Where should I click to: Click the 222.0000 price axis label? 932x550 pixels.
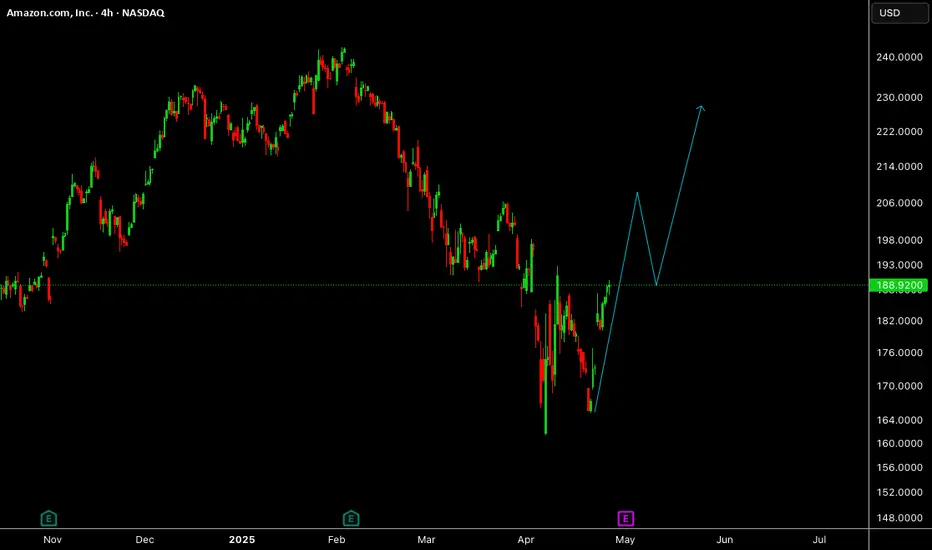click(899, 131)
